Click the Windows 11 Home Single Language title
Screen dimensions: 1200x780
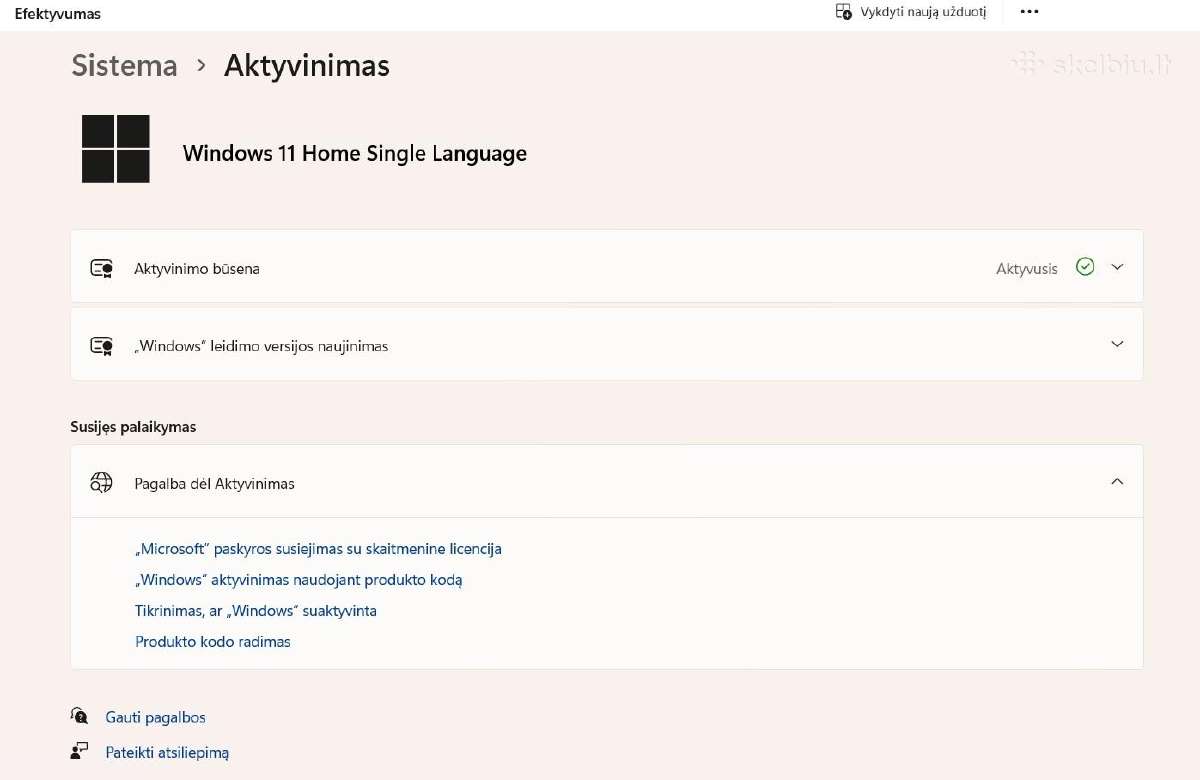click(x=355, y=154)
